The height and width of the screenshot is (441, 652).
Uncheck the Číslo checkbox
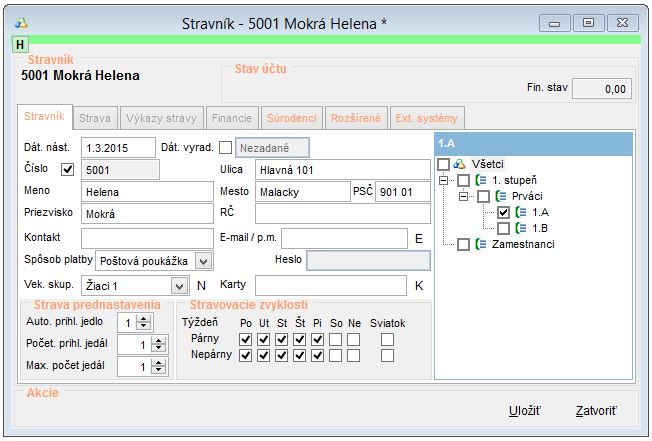[68, 170]
